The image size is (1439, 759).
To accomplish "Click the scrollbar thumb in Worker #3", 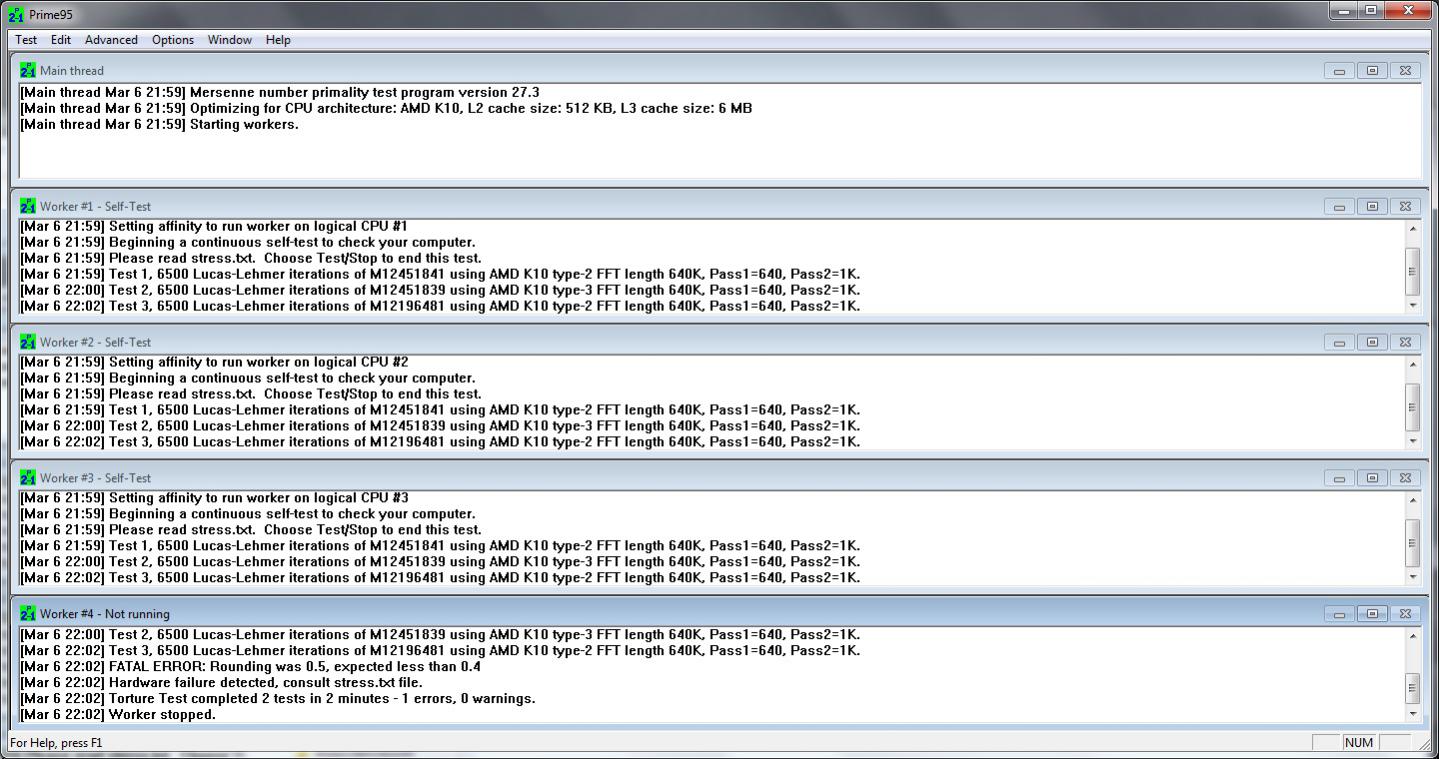I will coord(1412,542).
